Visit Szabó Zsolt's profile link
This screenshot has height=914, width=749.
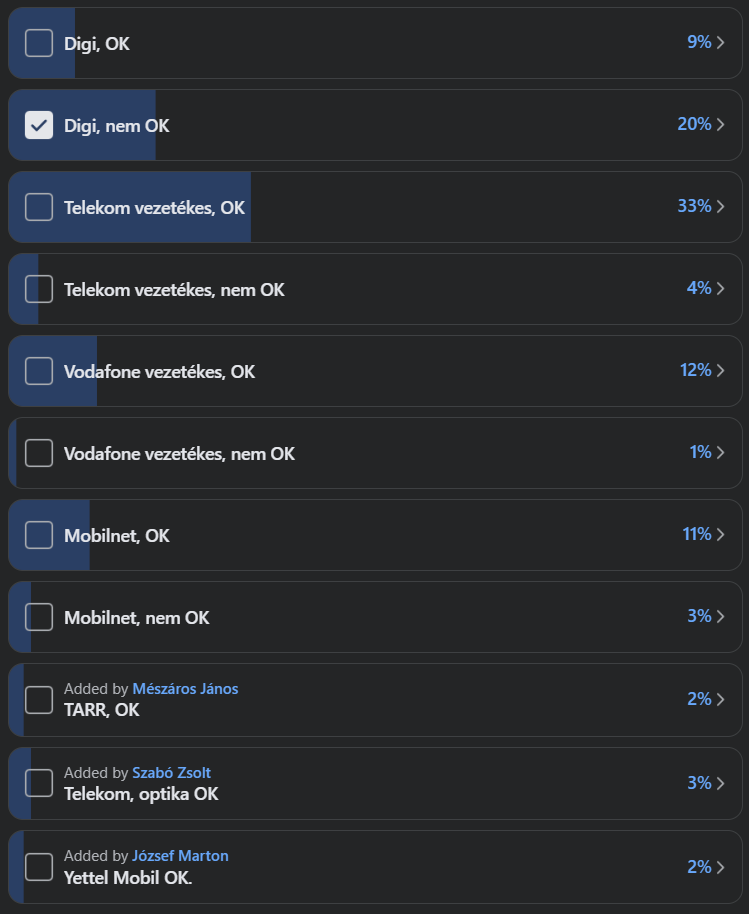(171, 773)
